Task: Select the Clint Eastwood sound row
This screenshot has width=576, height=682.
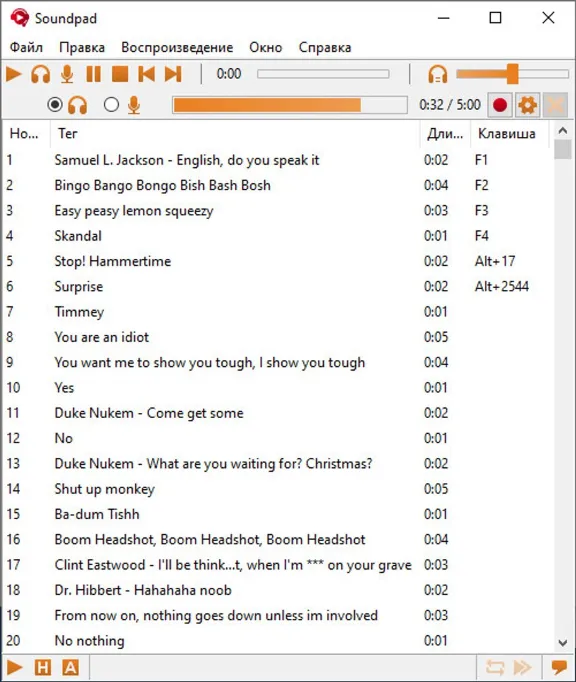Action: pyautogui.click(x=278, y=565)
